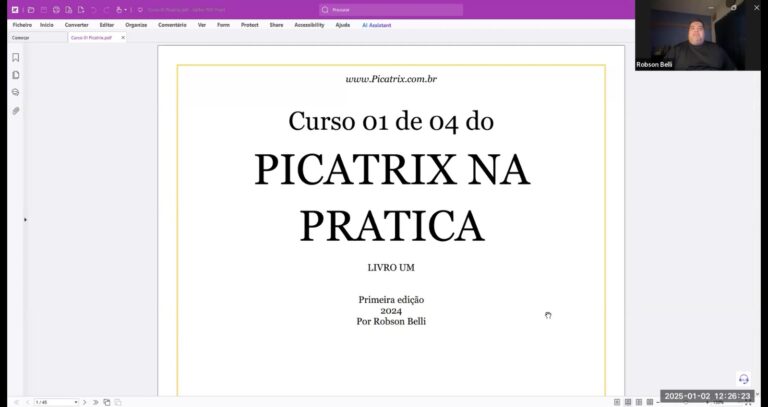Click the support headset icon
The height and width of the screenshot is (407, 768).
743,379
